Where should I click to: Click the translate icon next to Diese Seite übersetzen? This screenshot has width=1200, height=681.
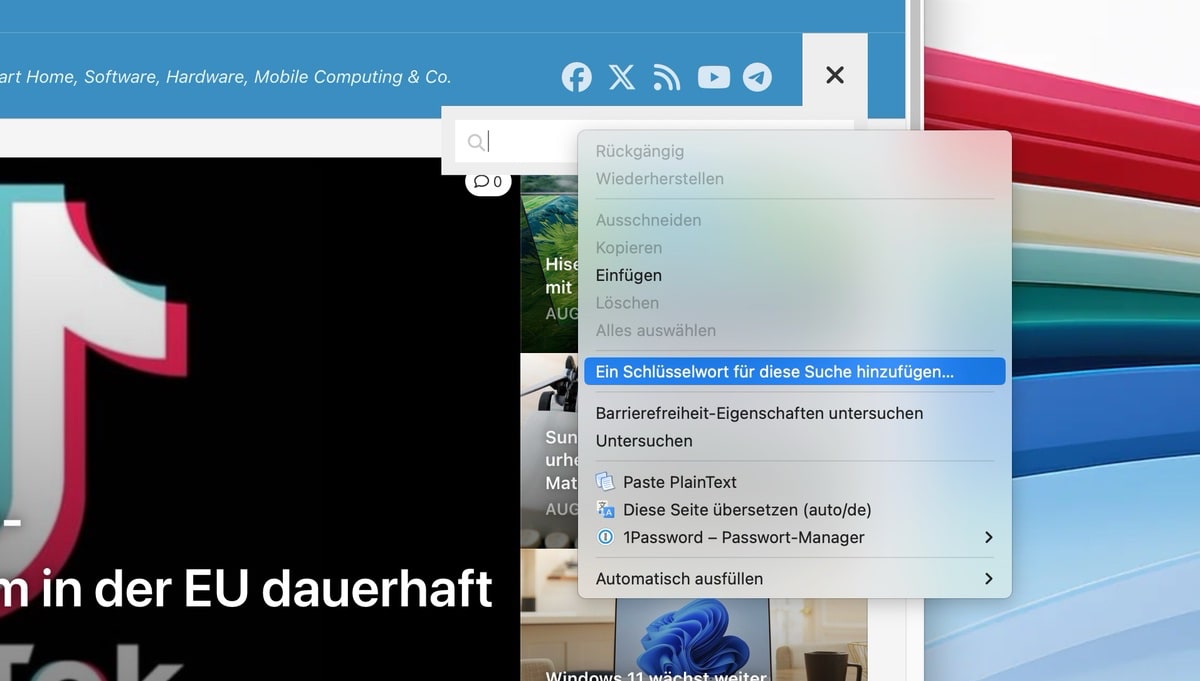[606, 509]
